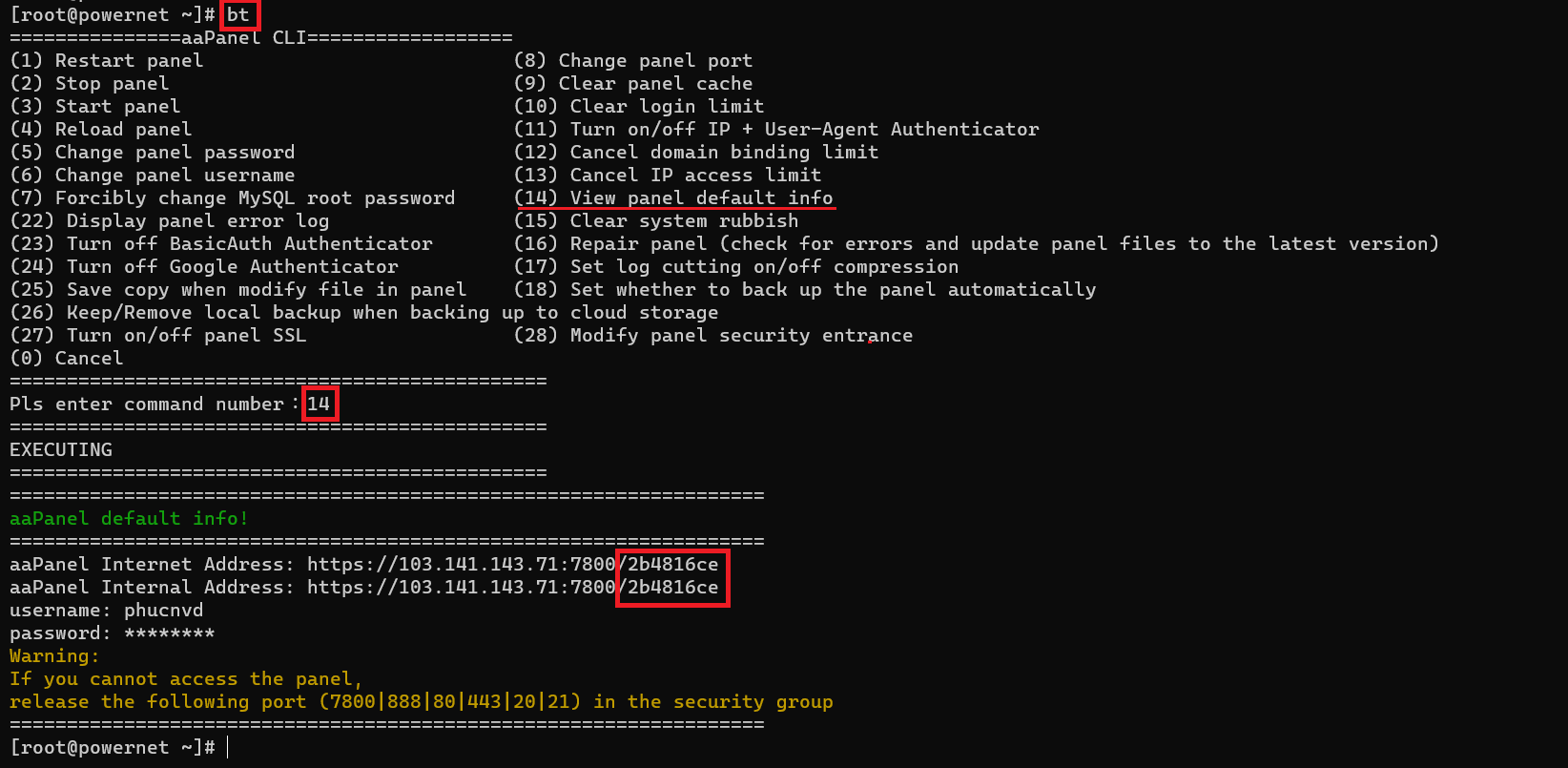Click the cursor at the final shell prompt
This screenshot has height=768, width=1568.
(228, 747)
